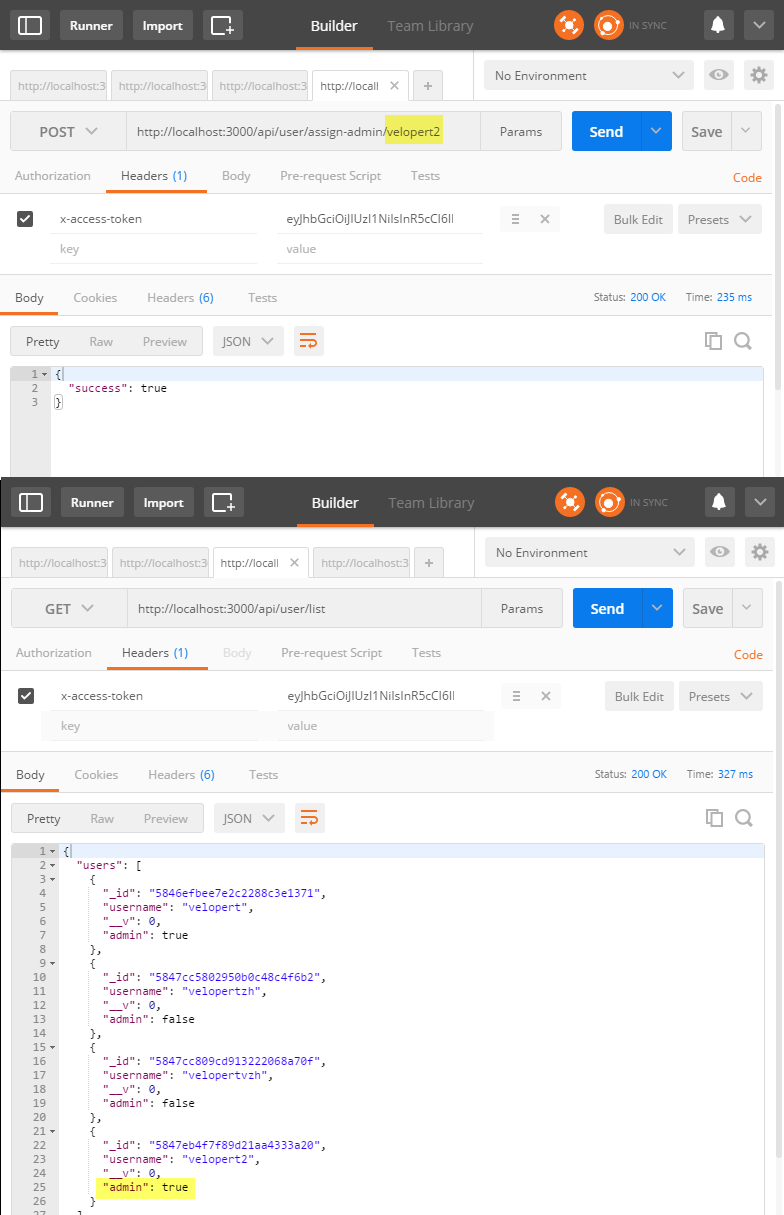This screenshot has height=1215, width=784.
Task: Uncheck the x-access-token header on the POST request
Action: (x=25, y=219)
